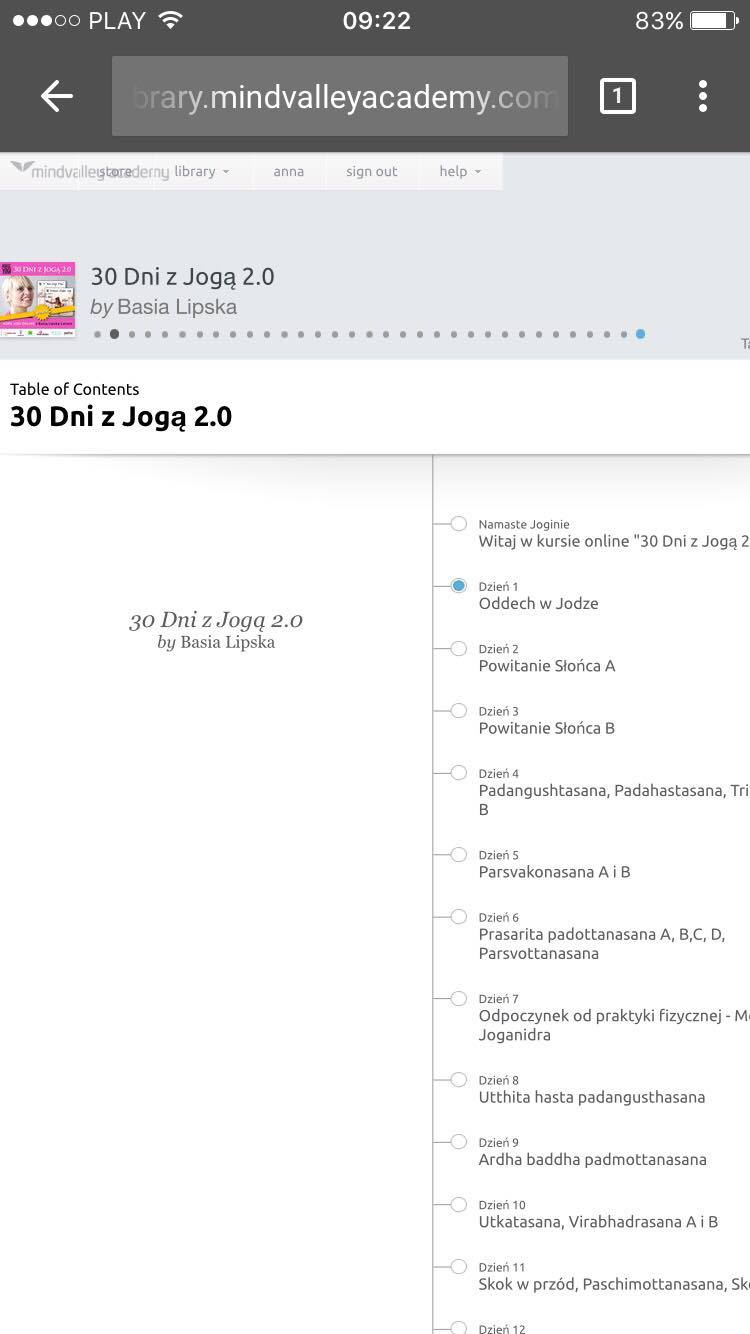The width and height of the screenshot is (750, 1334).
Task: Click the course cover thumbnail
Action: (38, 299)
